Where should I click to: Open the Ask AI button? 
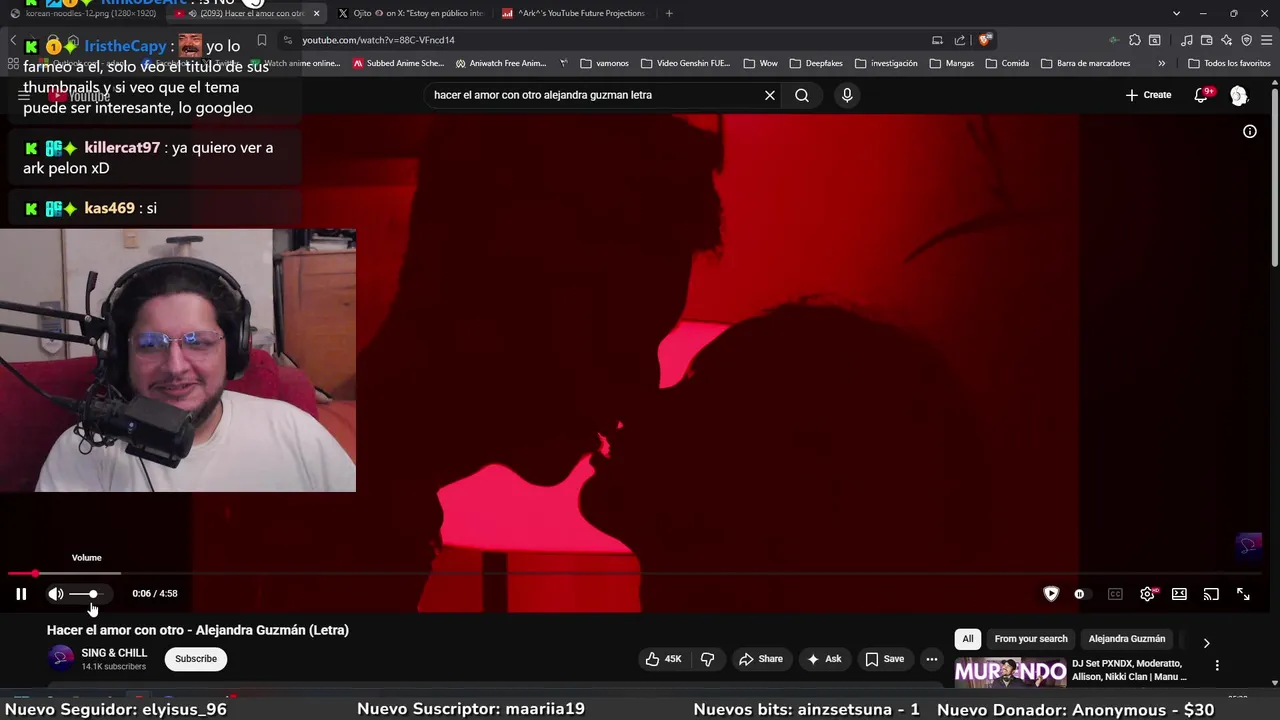click(824, 659)
